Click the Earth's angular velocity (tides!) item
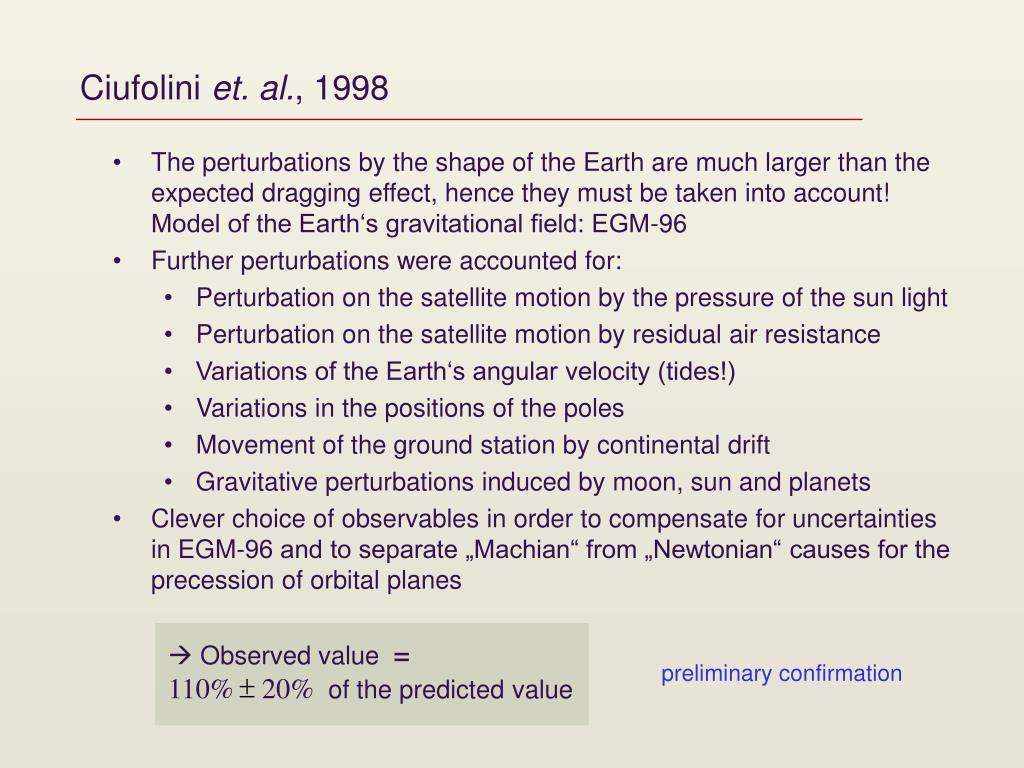This screenshot has width=1024, height=768. (x=466, y=372)
